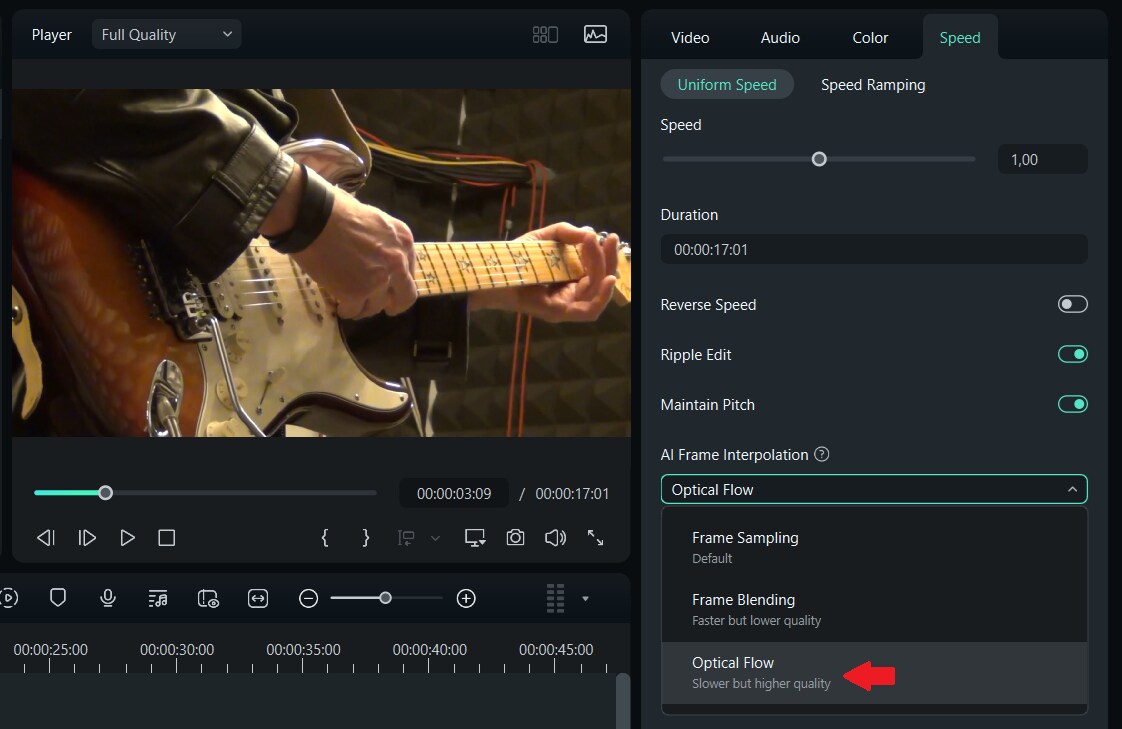The width and height of the screenshot is (1122, 729).
Task: Click the speed value field 1,00
Action: [x=1043, y=159]
